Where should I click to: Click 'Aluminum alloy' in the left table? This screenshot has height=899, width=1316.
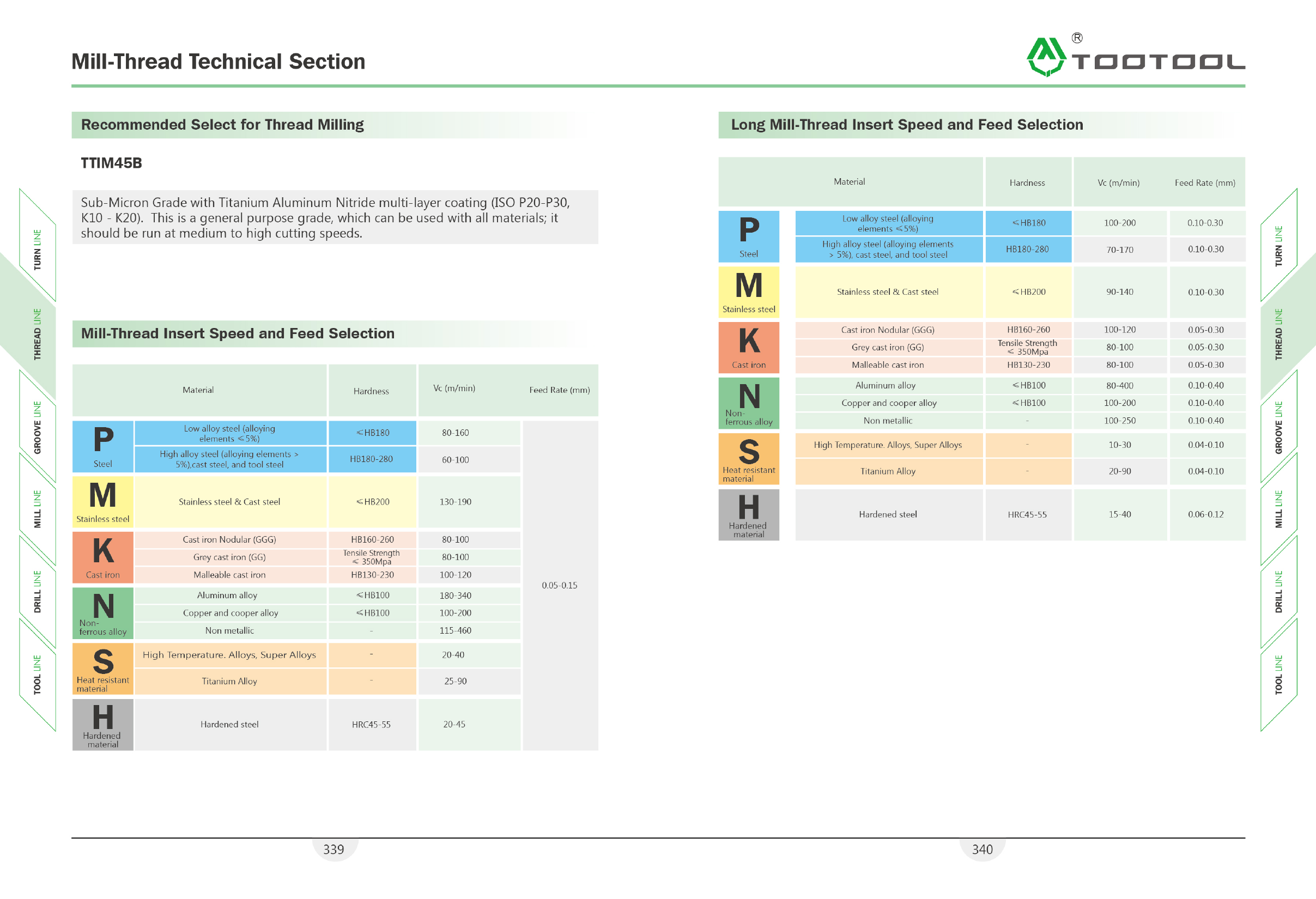pos(227,596)
